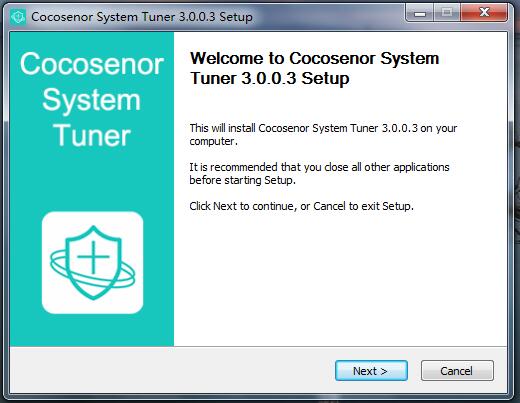
Task: Click the Welcome to Cocosenor System Tuner heading
Action: (x=314, y=68)
